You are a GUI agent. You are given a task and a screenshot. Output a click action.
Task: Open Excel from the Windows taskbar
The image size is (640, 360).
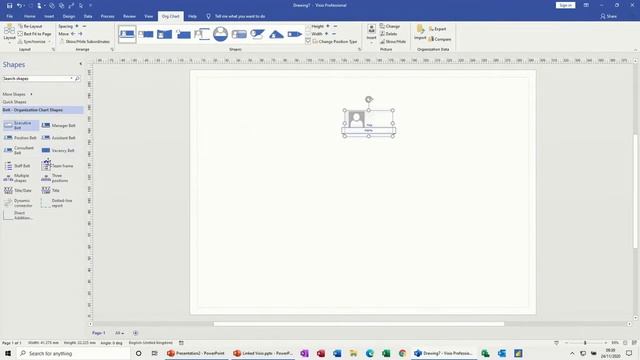pos(386,353)
